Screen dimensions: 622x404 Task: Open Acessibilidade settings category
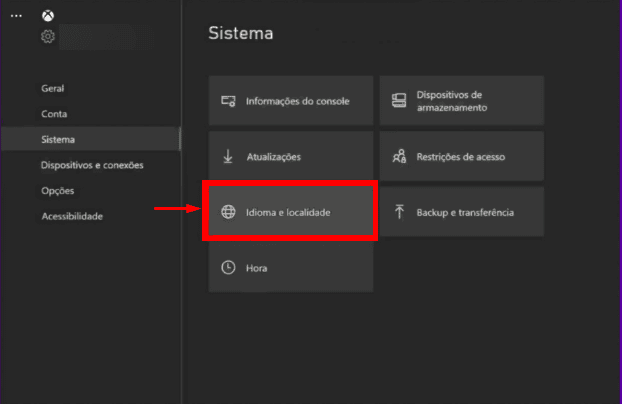pyautogui.click(x=72, y=216)
